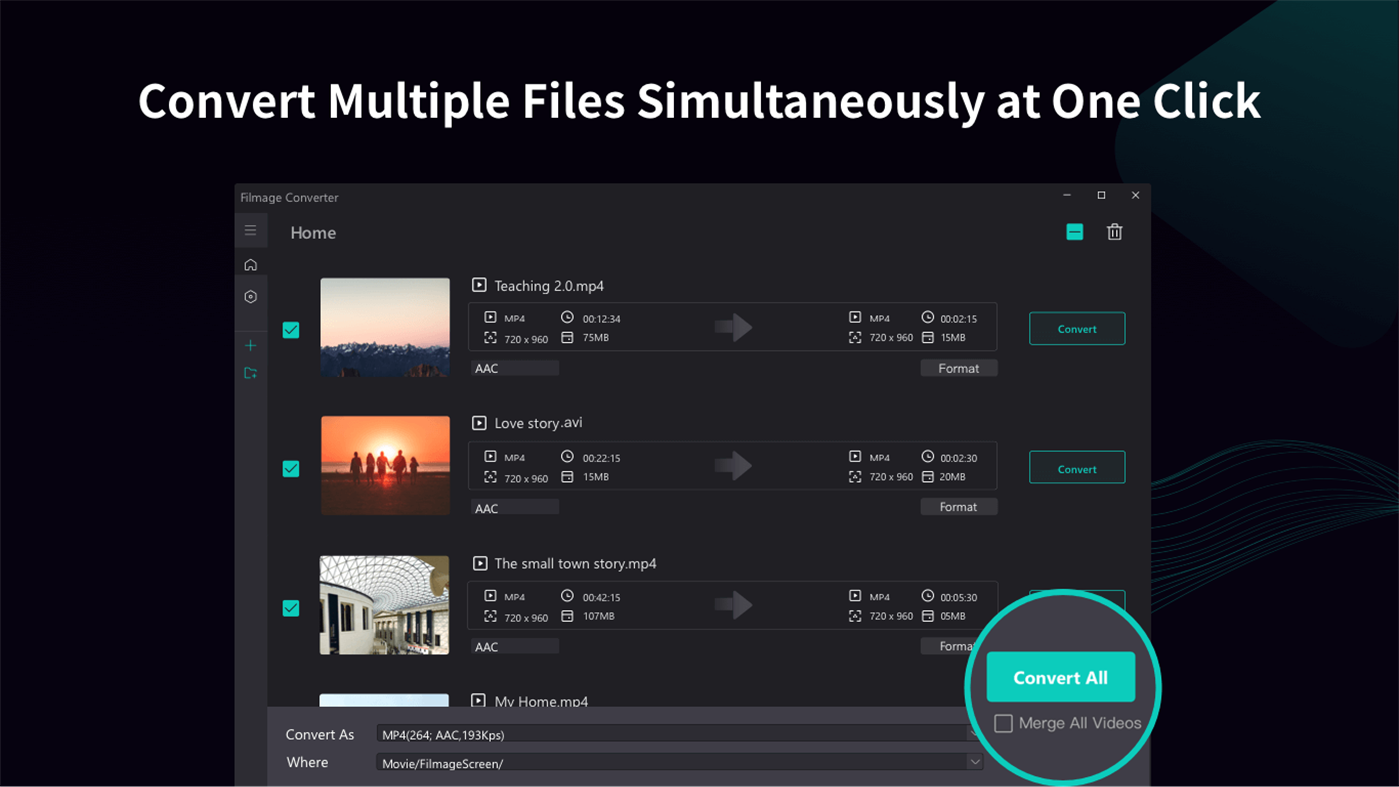Click the source size 107MB

[x=598, y=616]
